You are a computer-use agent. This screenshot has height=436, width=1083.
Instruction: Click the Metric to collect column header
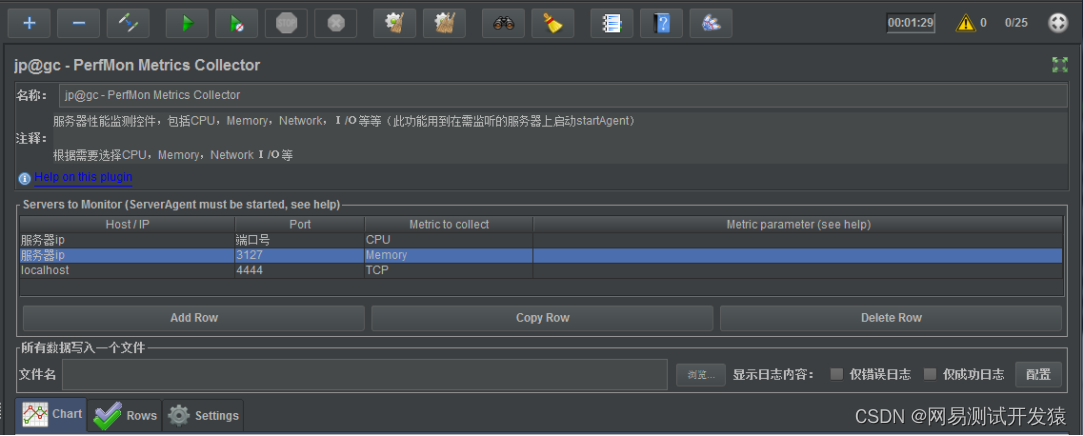449,225
